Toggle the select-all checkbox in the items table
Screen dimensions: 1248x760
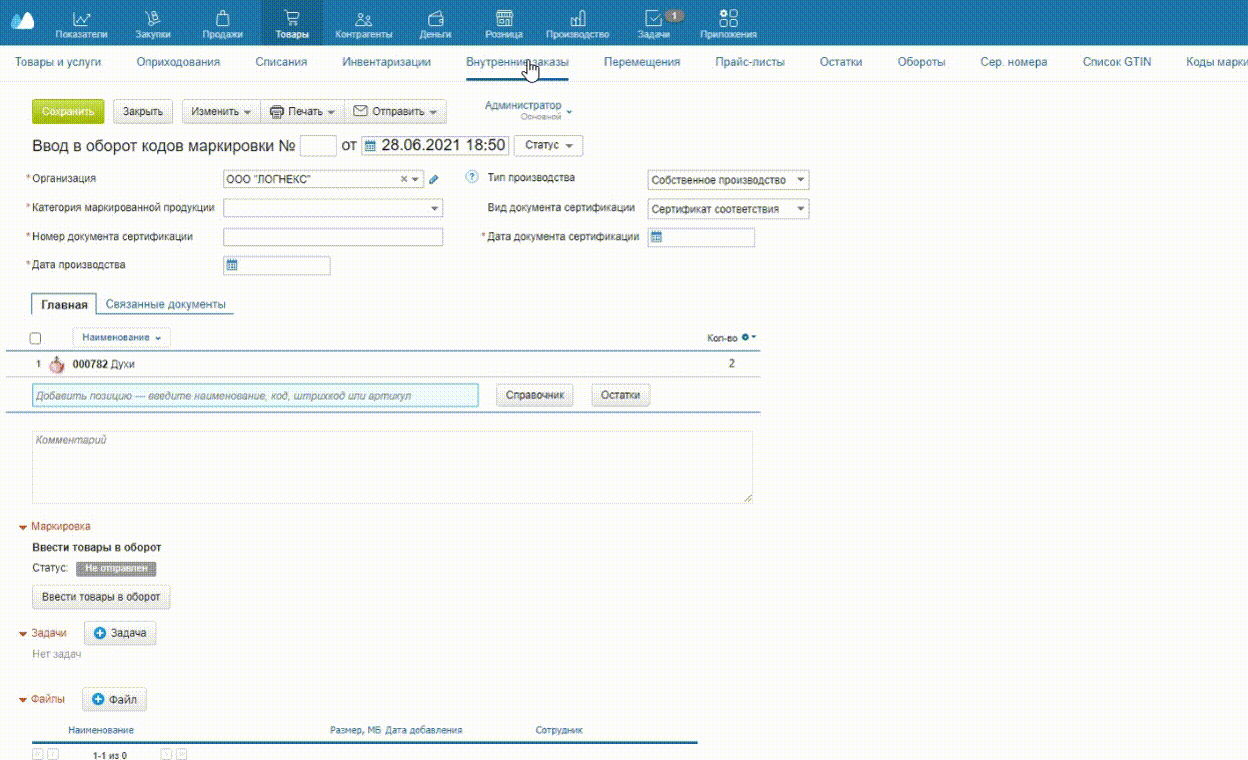click(x=36, y=339)
